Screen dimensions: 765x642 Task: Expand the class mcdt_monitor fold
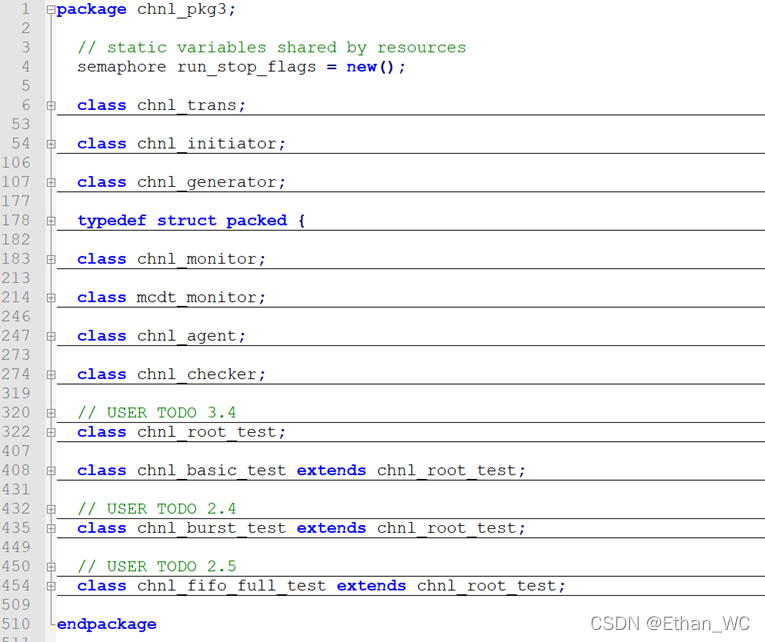pyautogui.click(x=51, y=298)
